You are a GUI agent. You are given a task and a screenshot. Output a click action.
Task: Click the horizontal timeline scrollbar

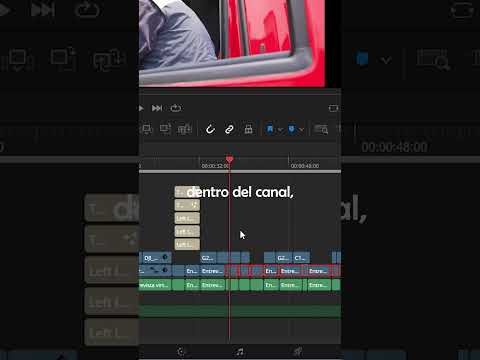[240, 171]
